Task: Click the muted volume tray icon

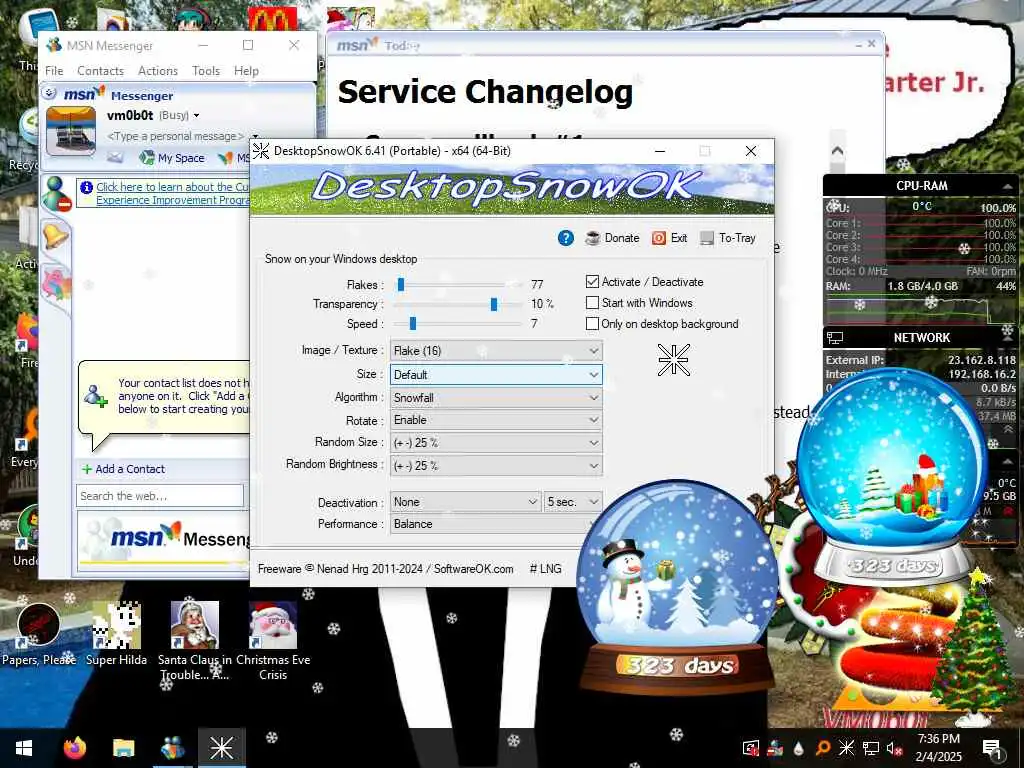Action: [x=893, y=748]
